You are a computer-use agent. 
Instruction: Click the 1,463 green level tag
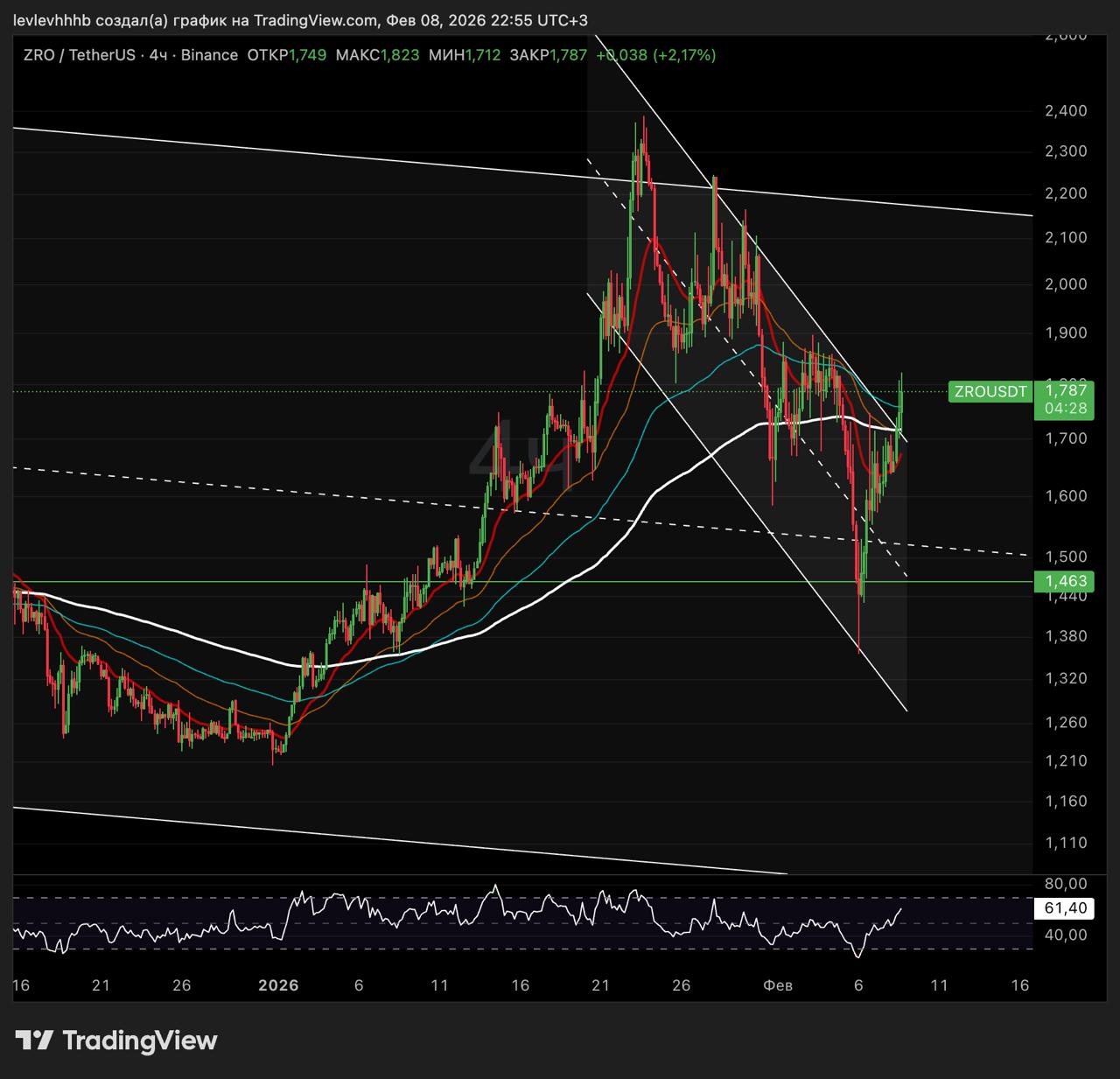1064,581
